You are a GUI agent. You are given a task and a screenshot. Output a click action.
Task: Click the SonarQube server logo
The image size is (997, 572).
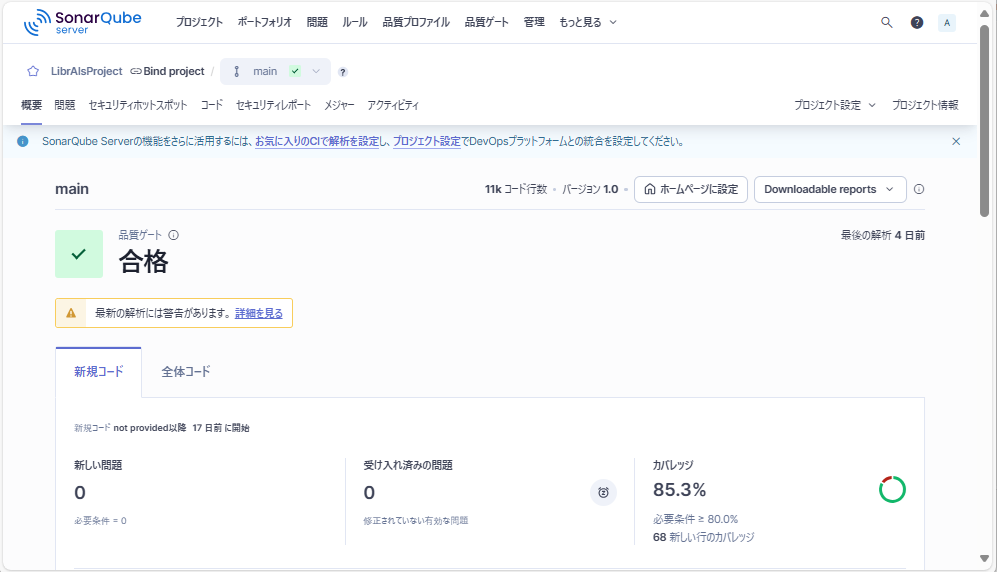tap(82, 22)
